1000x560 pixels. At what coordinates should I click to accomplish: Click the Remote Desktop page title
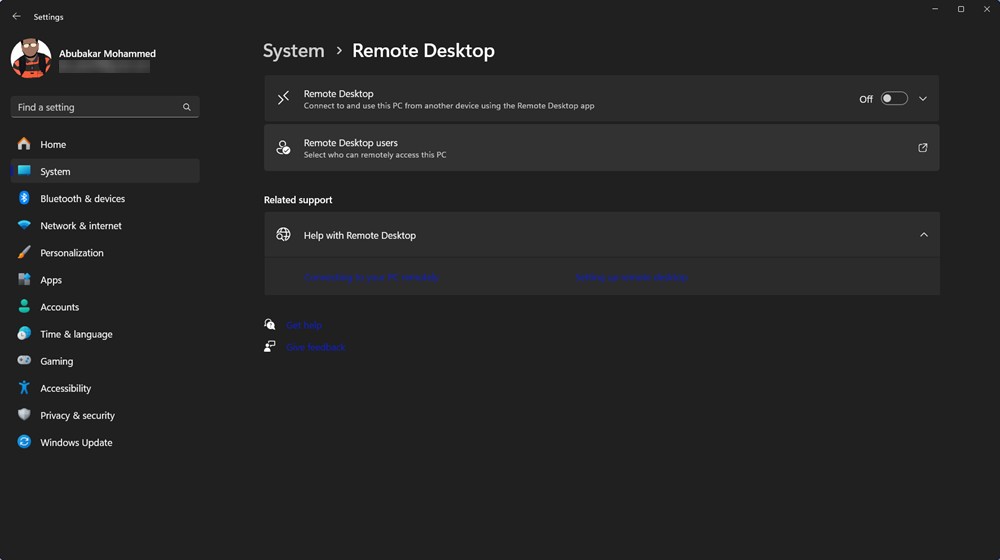[x=423, y=50]
